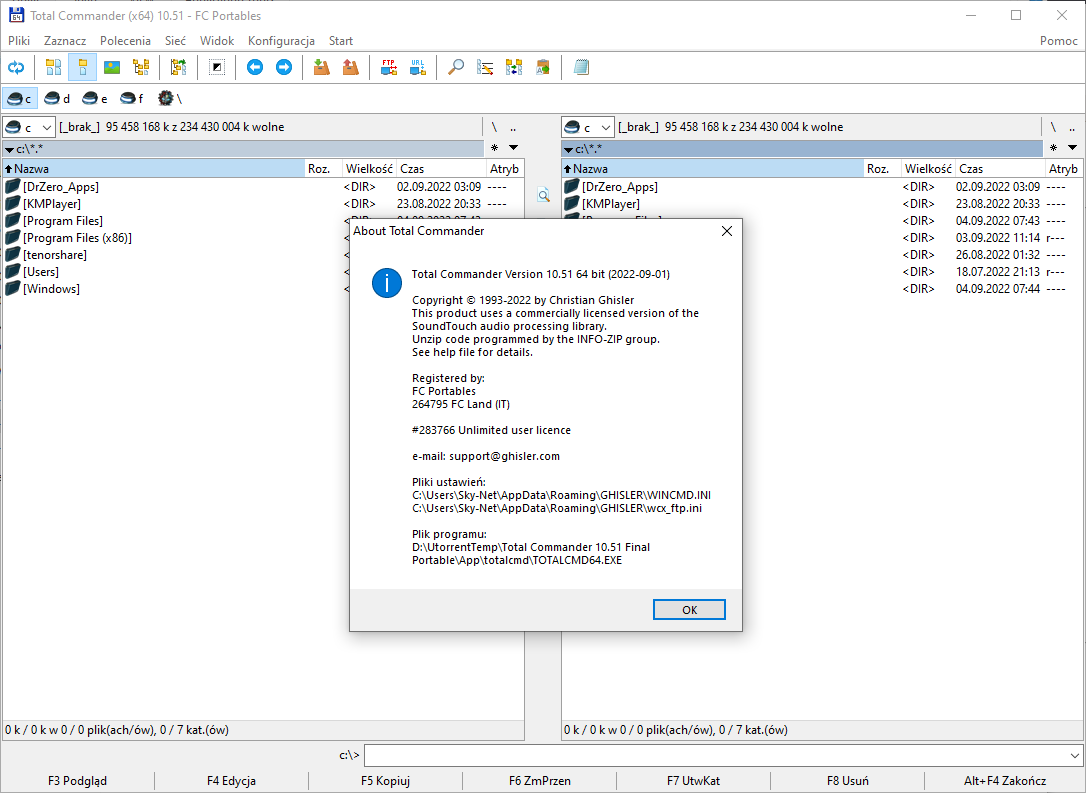Viewport: 1086px width, 793px height.
Task: Expand the command line history dropdown
Action: click(1074, 756)
